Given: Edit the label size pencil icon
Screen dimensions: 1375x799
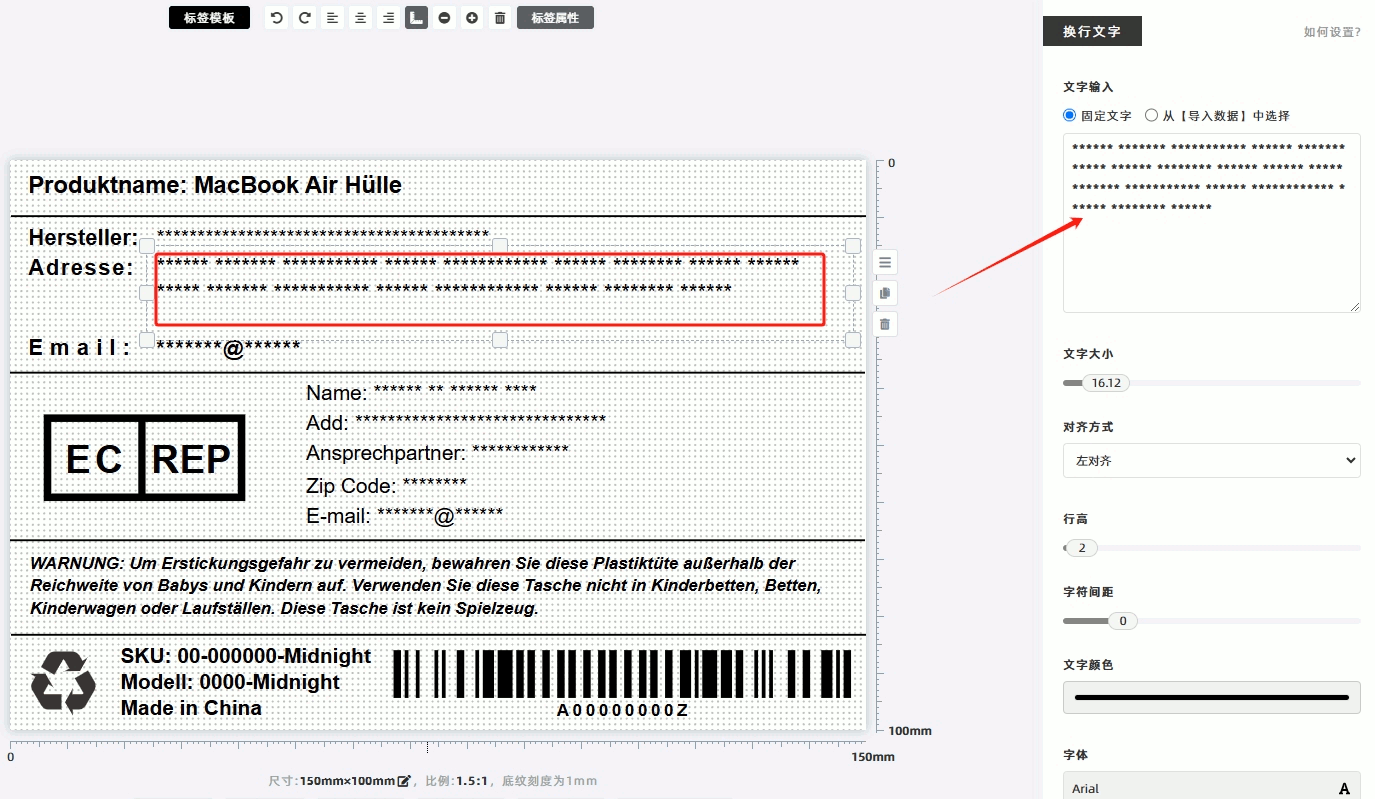Looking at the screenshot, I should 404,781.
